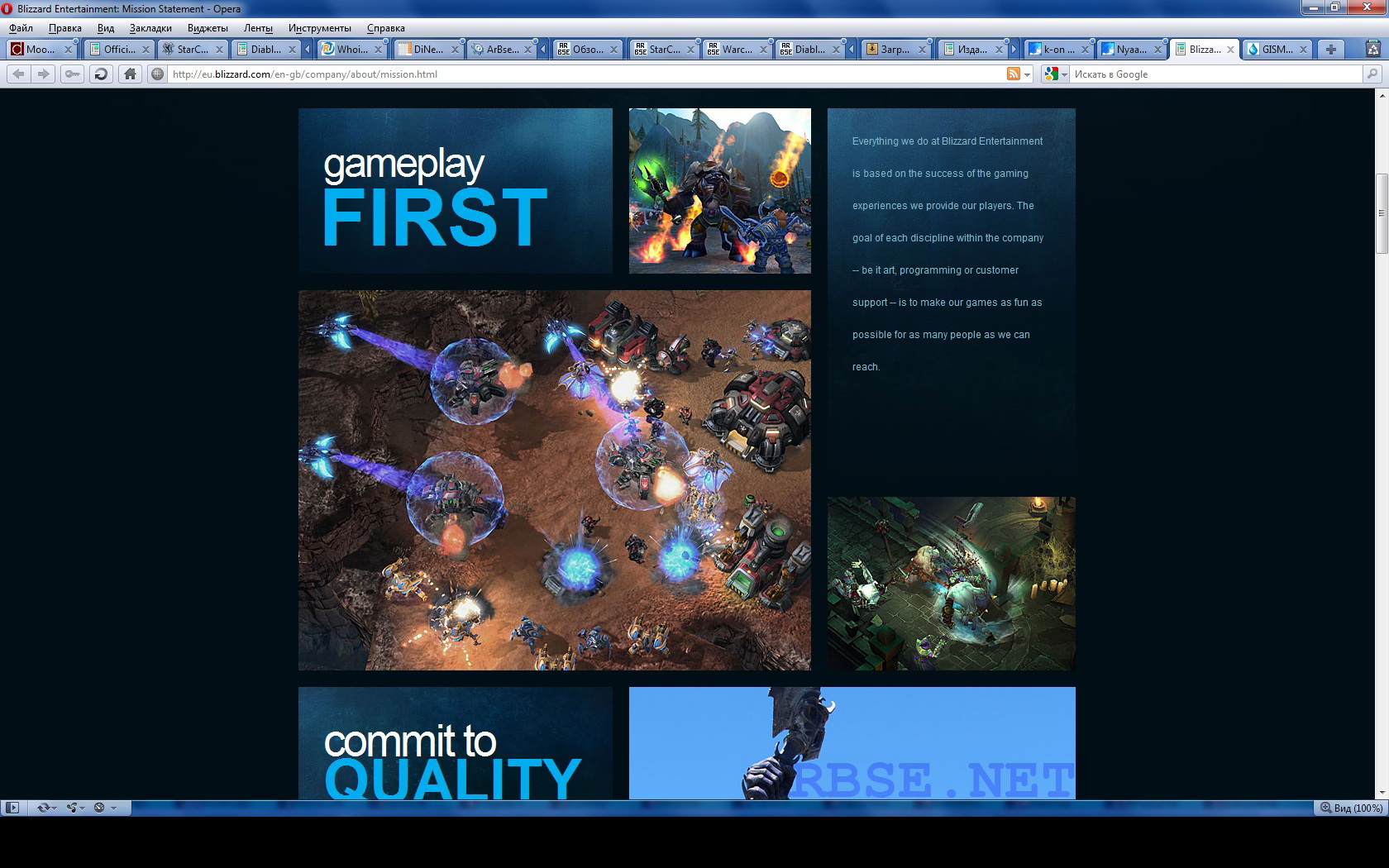1389x868 pixels.
Task: Close the 'Blizza...' active tab
Action: (x=1230, y=50)
